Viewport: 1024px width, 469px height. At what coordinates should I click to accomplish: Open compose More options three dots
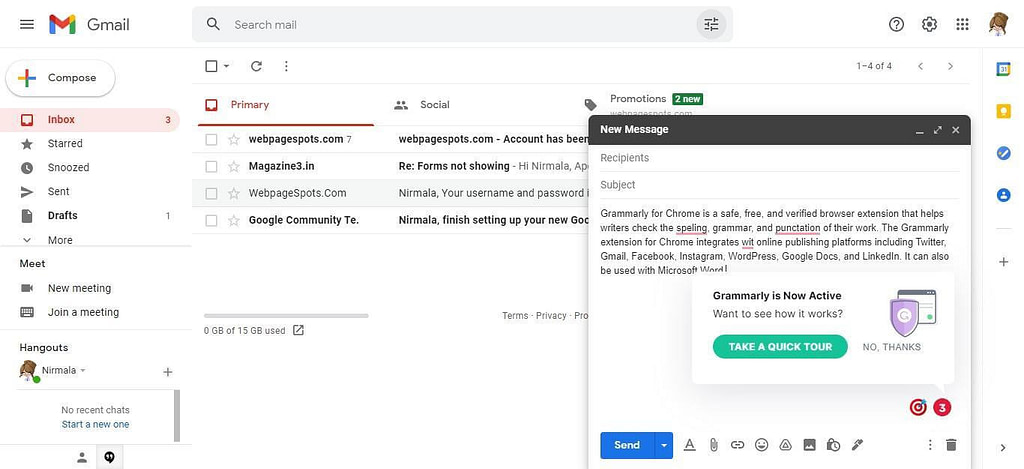point(929,445)
